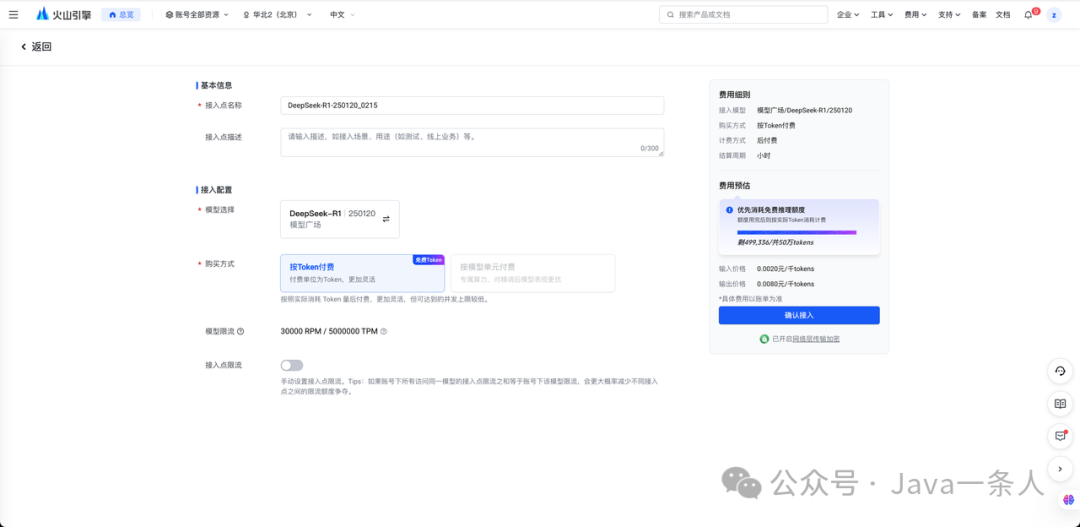Image resolution: width=1080 pixels, height=527 pixels.
Task: Choose 按模型单元付费 purchase option
Action: click(x=532, y=273)
